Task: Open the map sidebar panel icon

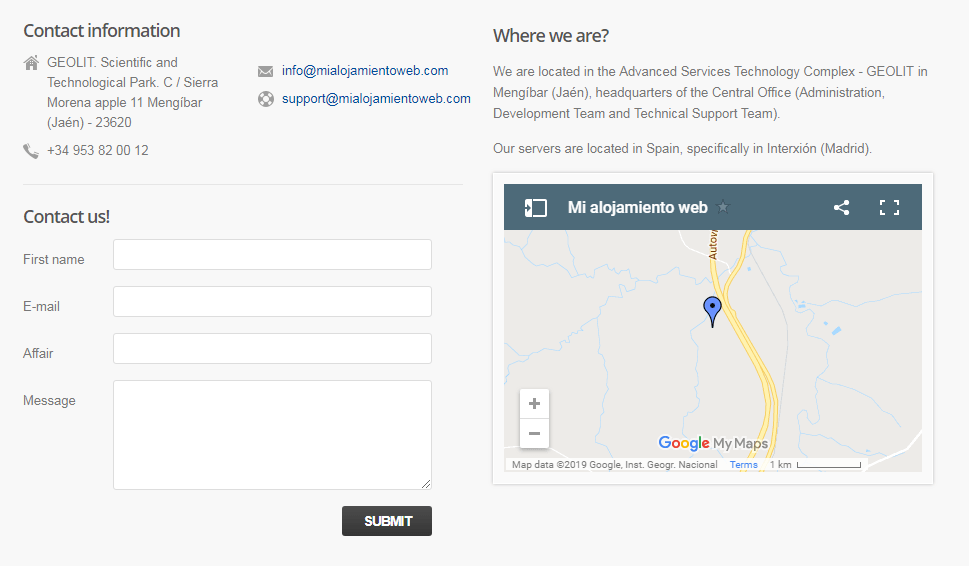Action: click(x=535, y=208)
